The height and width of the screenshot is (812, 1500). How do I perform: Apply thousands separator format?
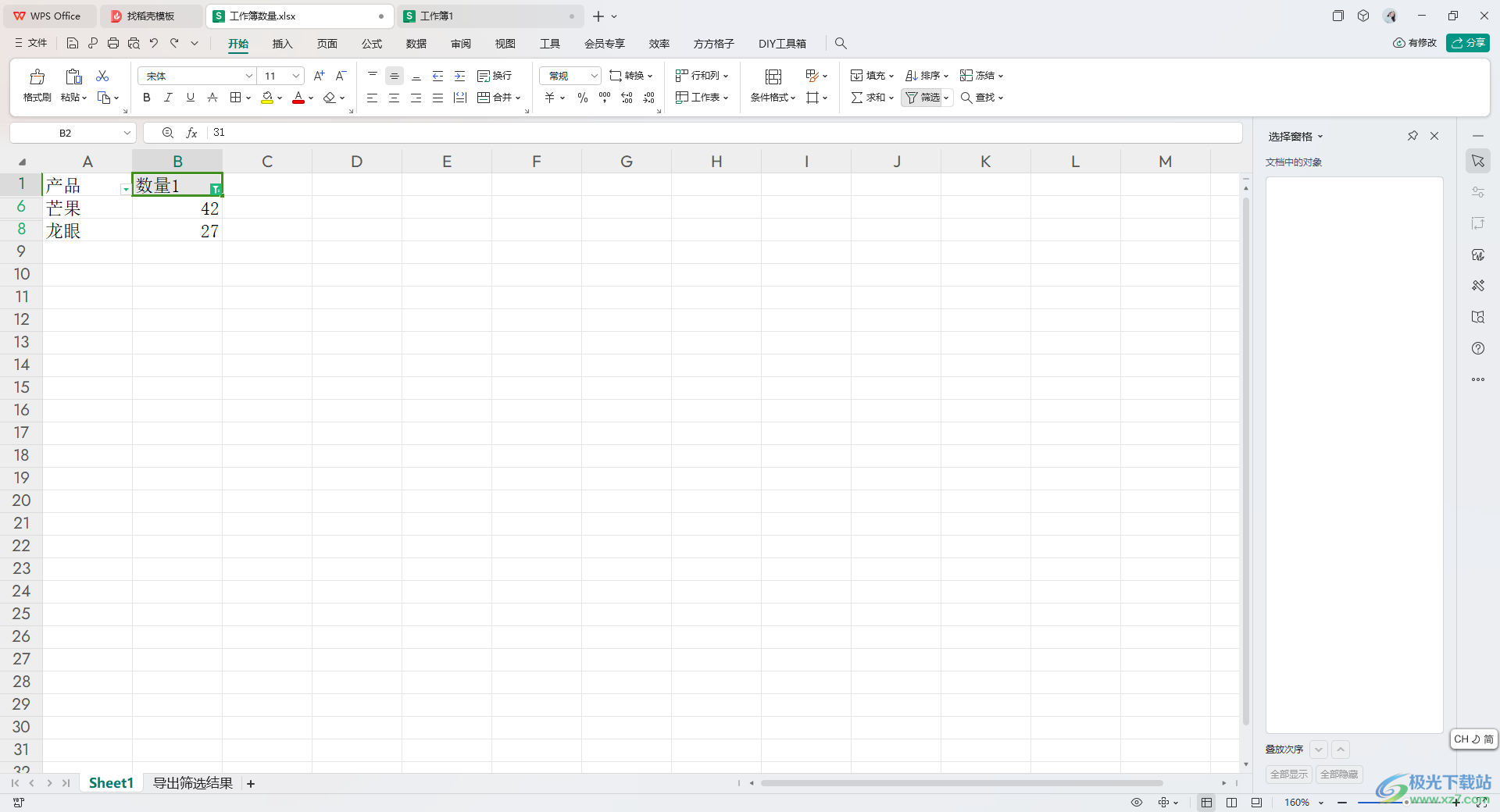point(605,98)
